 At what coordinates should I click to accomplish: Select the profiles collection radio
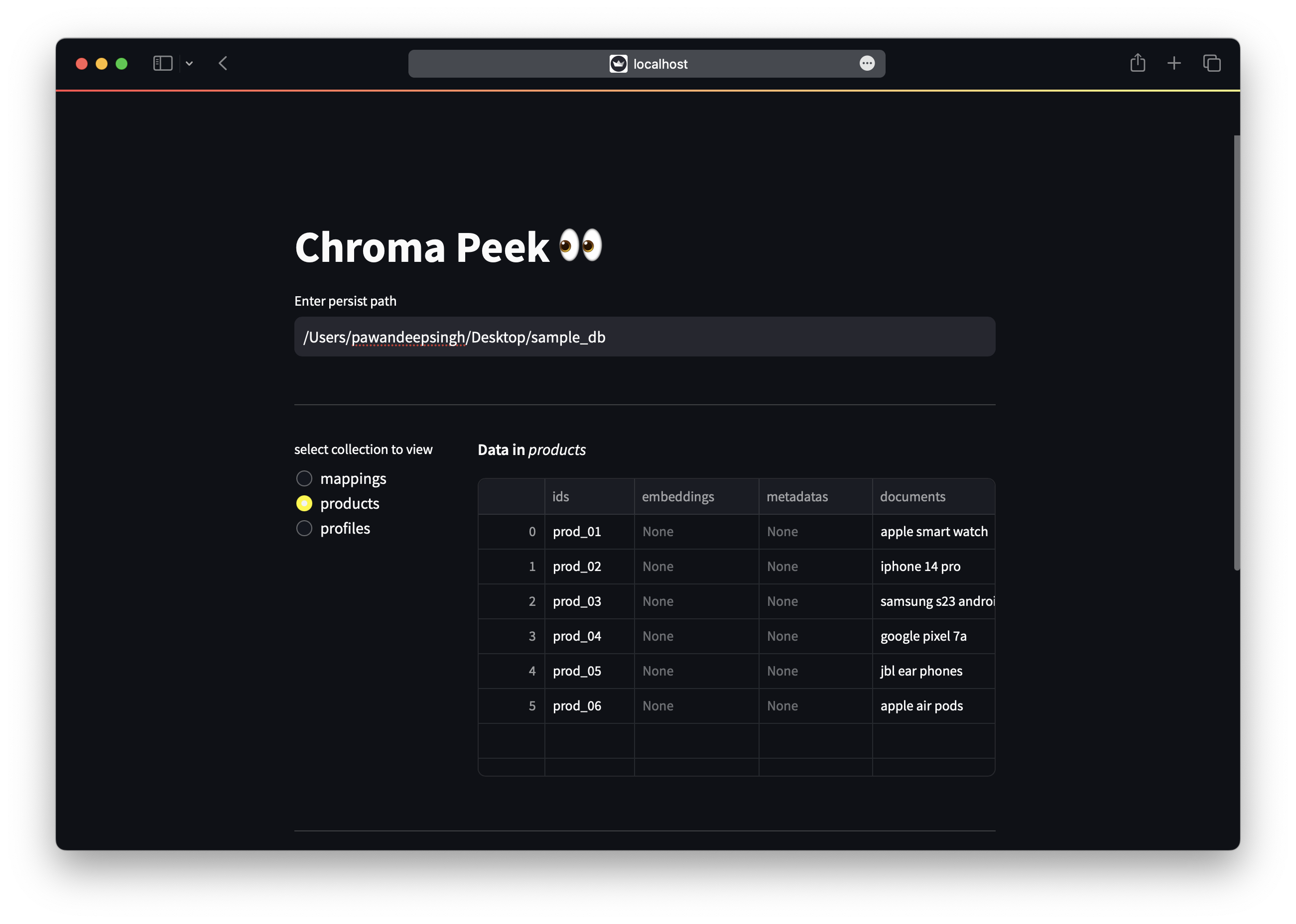click(304, 529)
